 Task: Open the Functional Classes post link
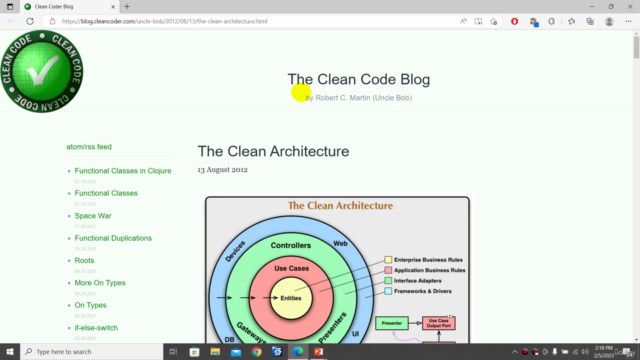(106, 193)
